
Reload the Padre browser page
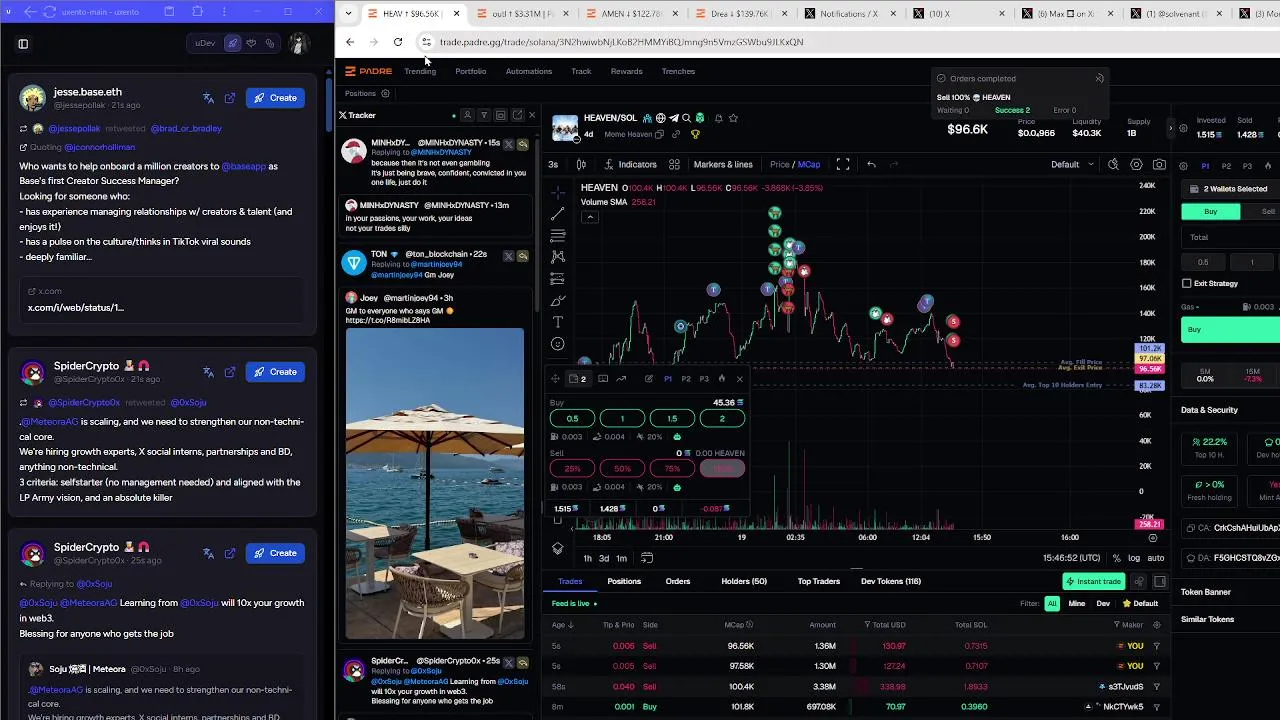[x=398, y=42]
